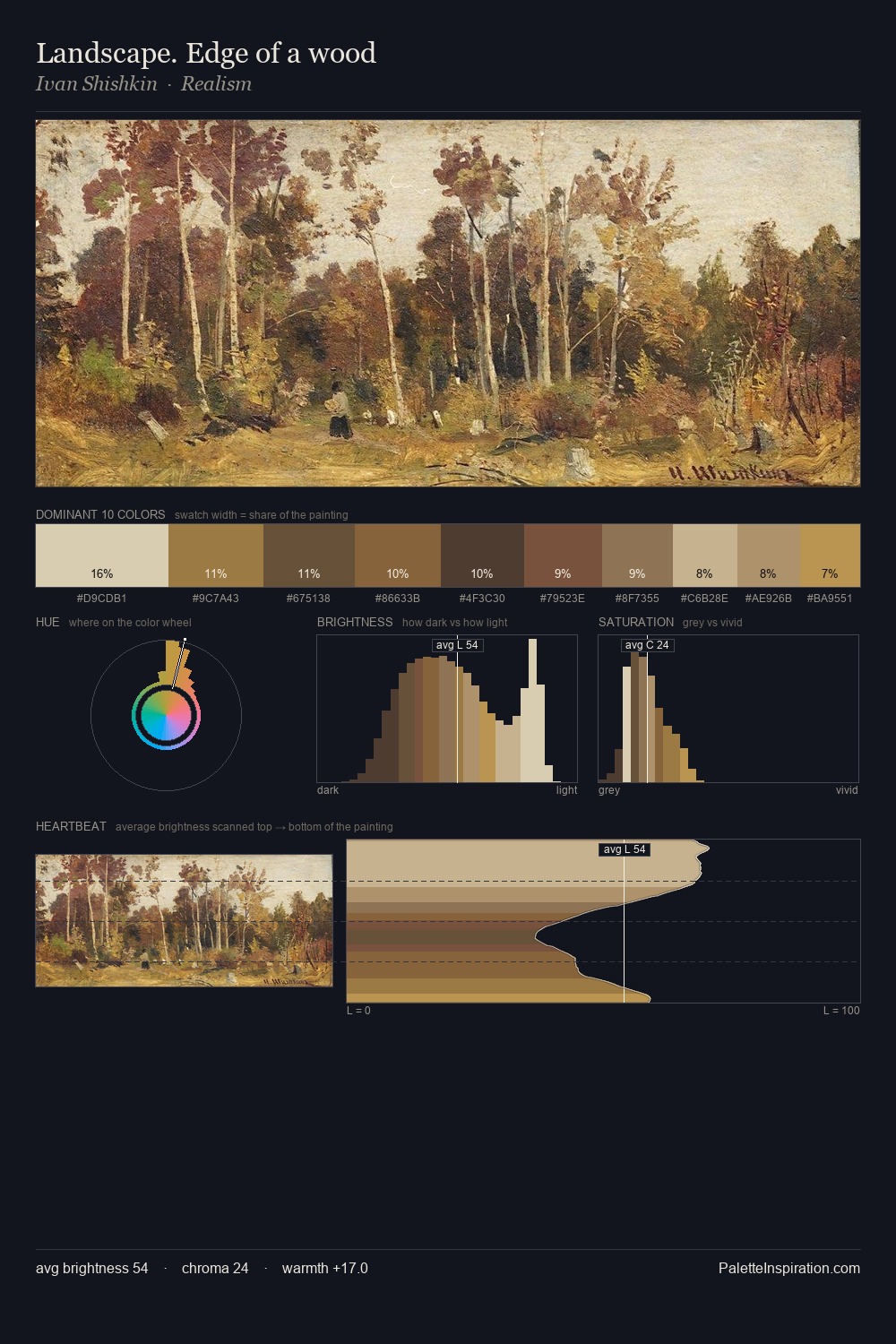Click the 'warmth +17.0' footer text

[x=325, y=1268]
